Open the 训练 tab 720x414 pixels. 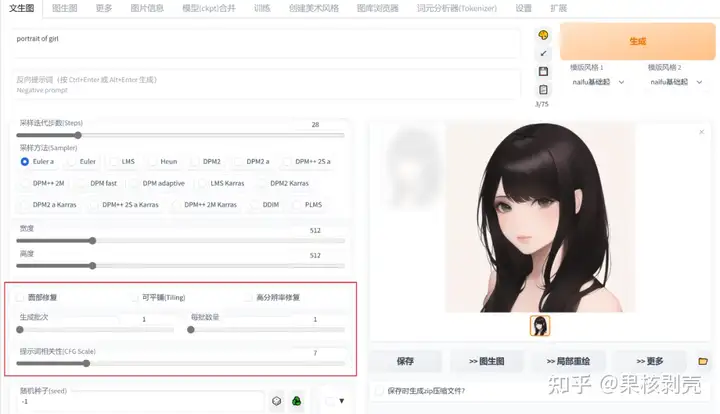tap(262, 8)
